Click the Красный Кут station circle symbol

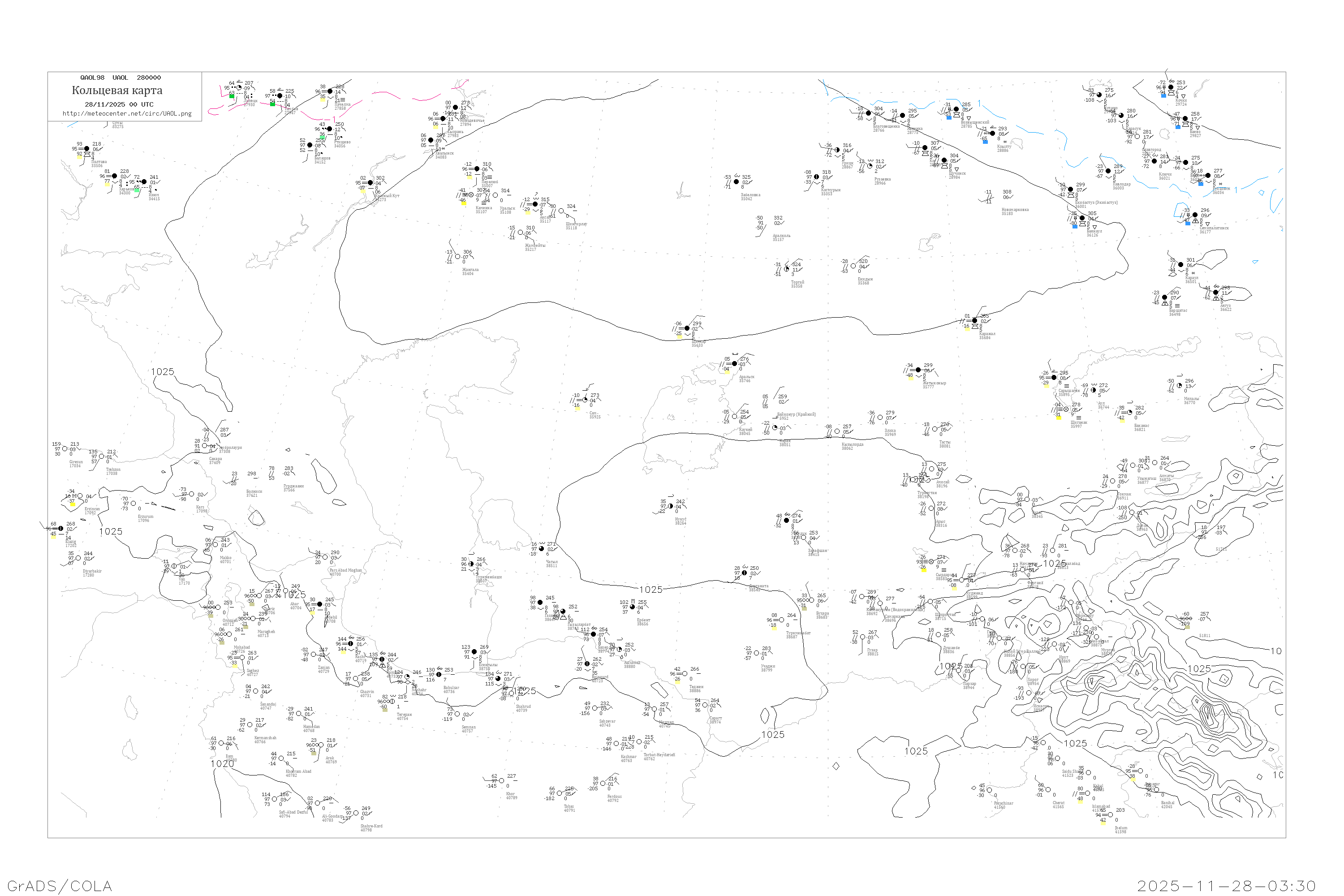tap(370, 183)
